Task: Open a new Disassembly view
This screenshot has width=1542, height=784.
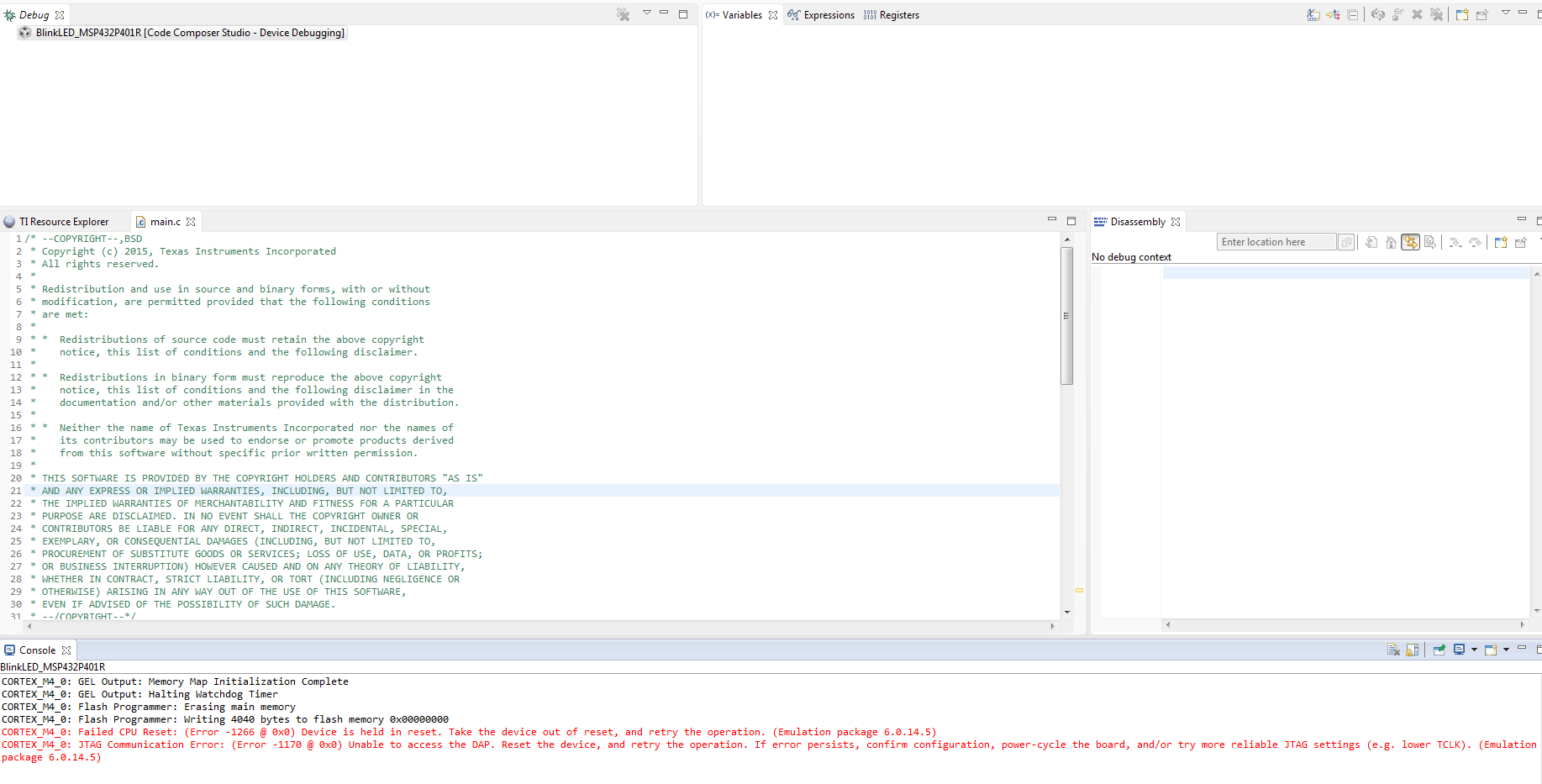Action: (1501, 242)
